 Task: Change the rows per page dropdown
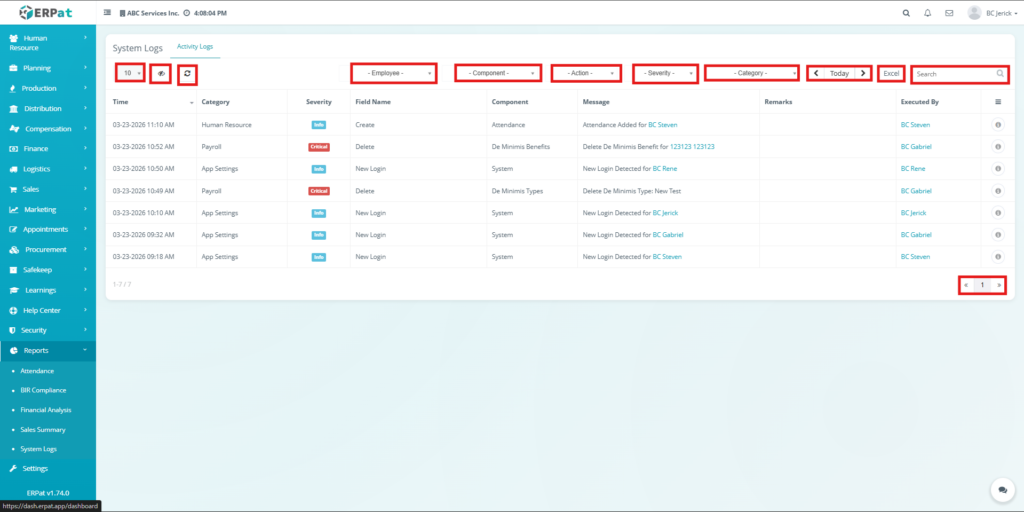click(130, 73)
